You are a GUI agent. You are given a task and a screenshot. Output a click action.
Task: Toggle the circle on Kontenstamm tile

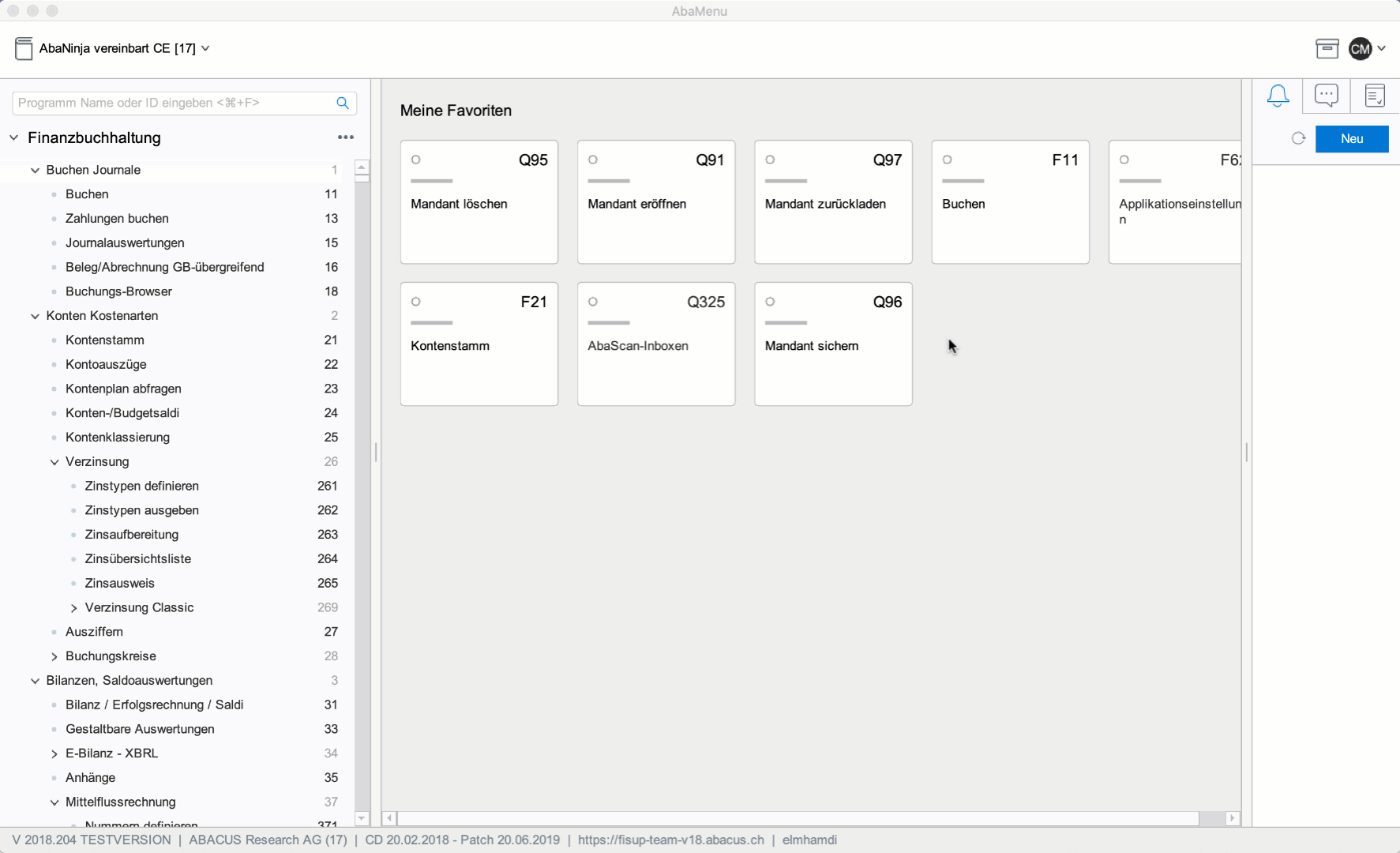(x=416, y=302)
